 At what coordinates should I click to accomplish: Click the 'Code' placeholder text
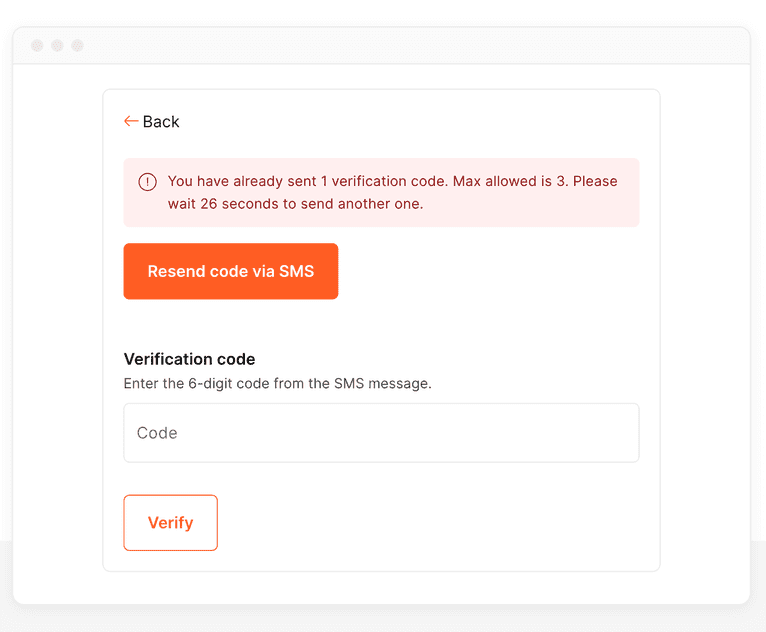click(157, 433)
